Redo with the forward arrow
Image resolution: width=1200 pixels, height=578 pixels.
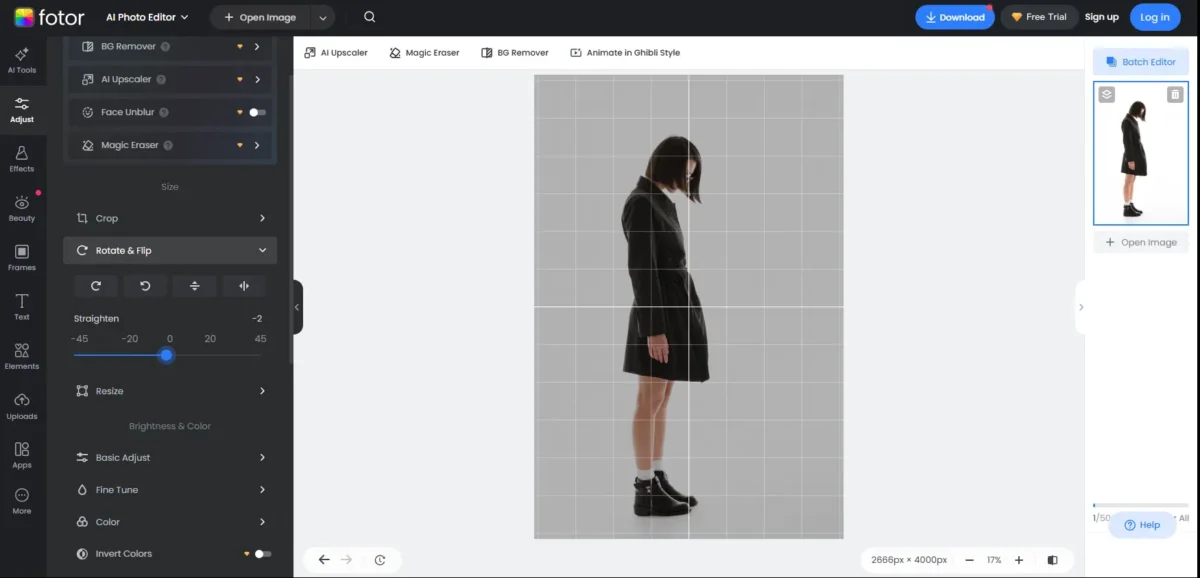[x=347, y=560]
